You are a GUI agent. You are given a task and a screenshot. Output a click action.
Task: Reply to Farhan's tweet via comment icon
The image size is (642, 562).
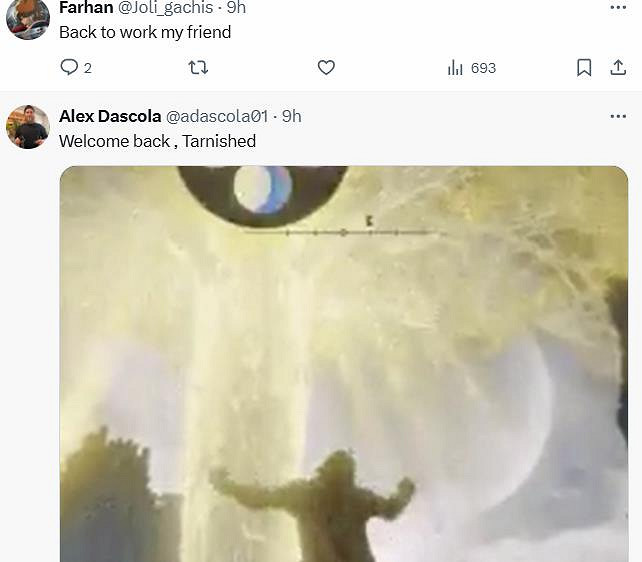coord(69,67)
